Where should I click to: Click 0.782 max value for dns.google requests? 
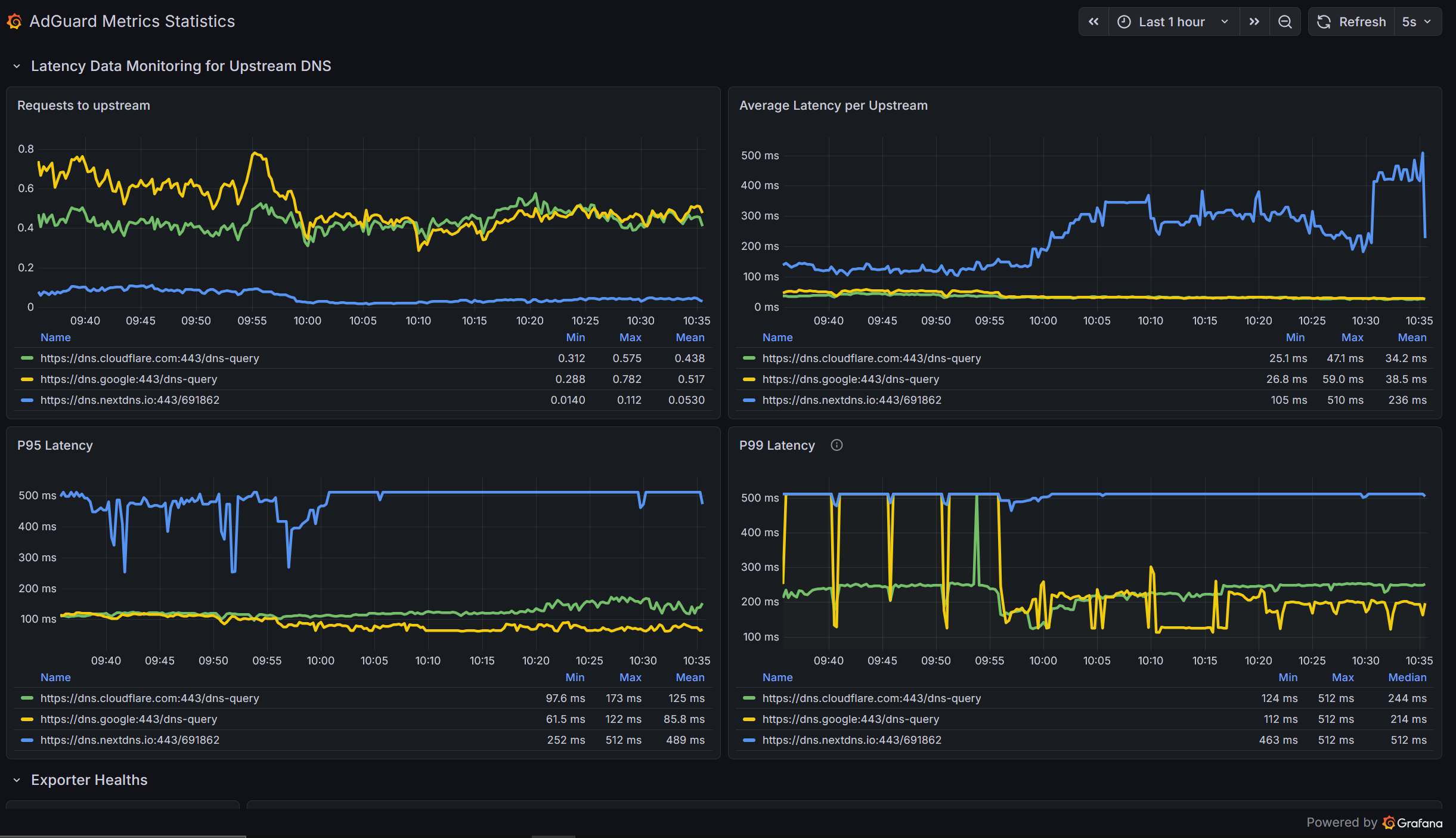627,379
